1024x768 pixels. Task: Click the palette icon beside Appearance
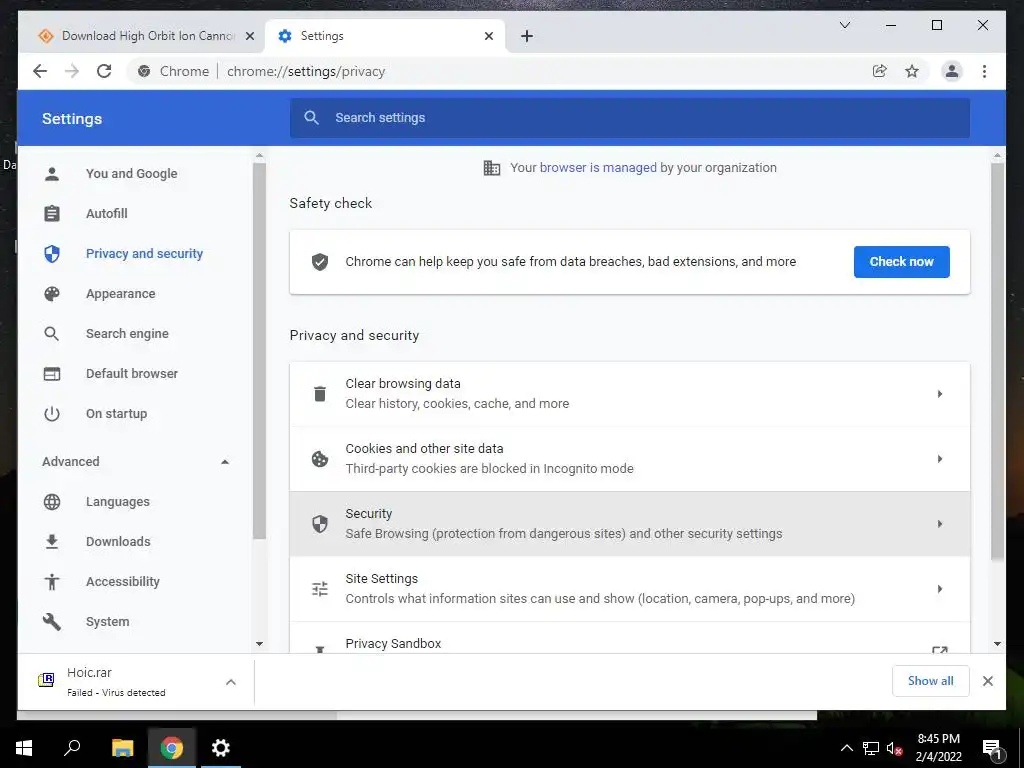[x=52, y=294]
